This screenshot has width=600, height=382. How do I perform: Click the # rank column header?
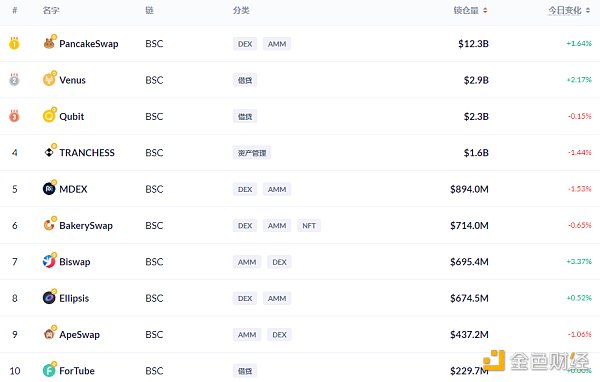[15, 10]
